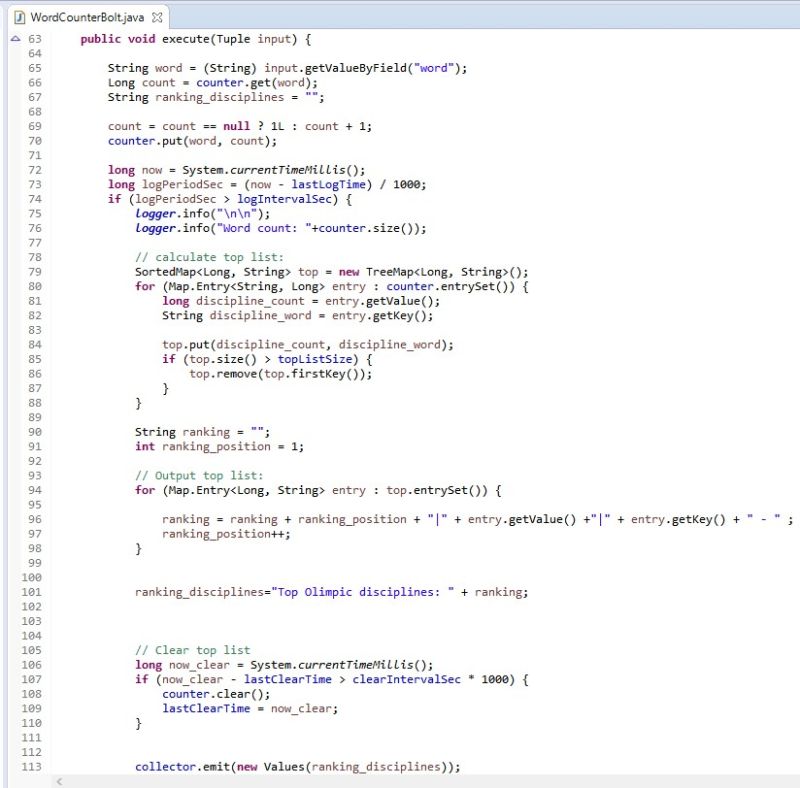800x788 pixels.
Task: Click 'topListSize' on line 85
Action: tap(315, 359)
